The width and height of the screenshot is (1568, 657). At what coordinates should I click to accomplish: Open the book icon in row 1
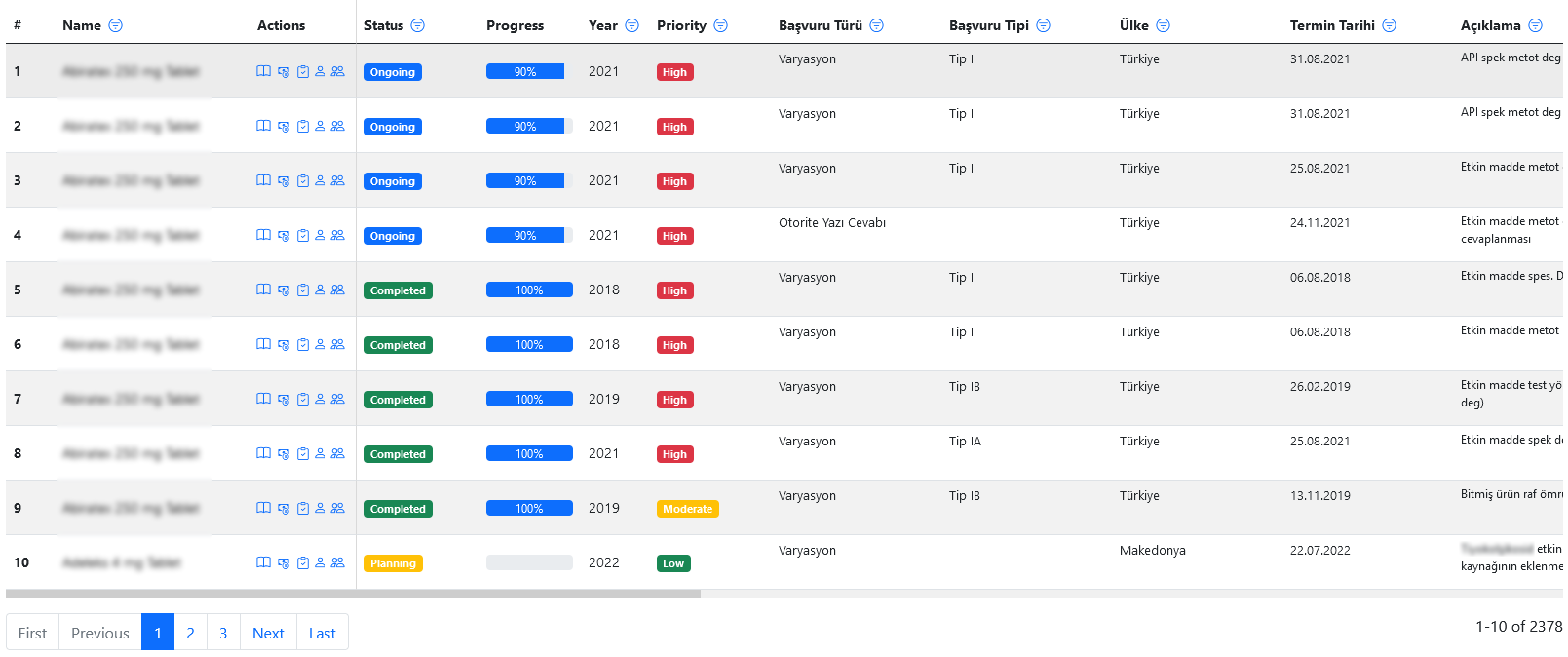click(x=263, y=71)
